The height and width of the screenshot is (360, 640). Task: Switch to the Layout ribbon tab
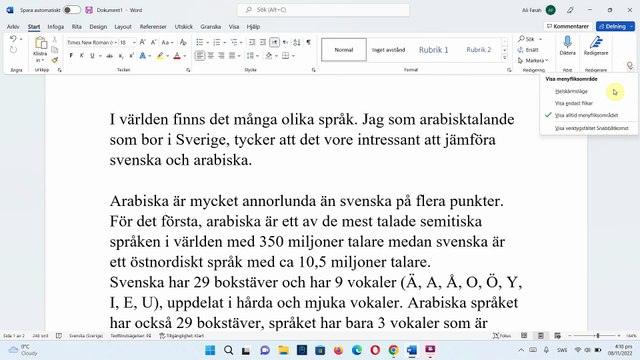(x=123, y=27)
